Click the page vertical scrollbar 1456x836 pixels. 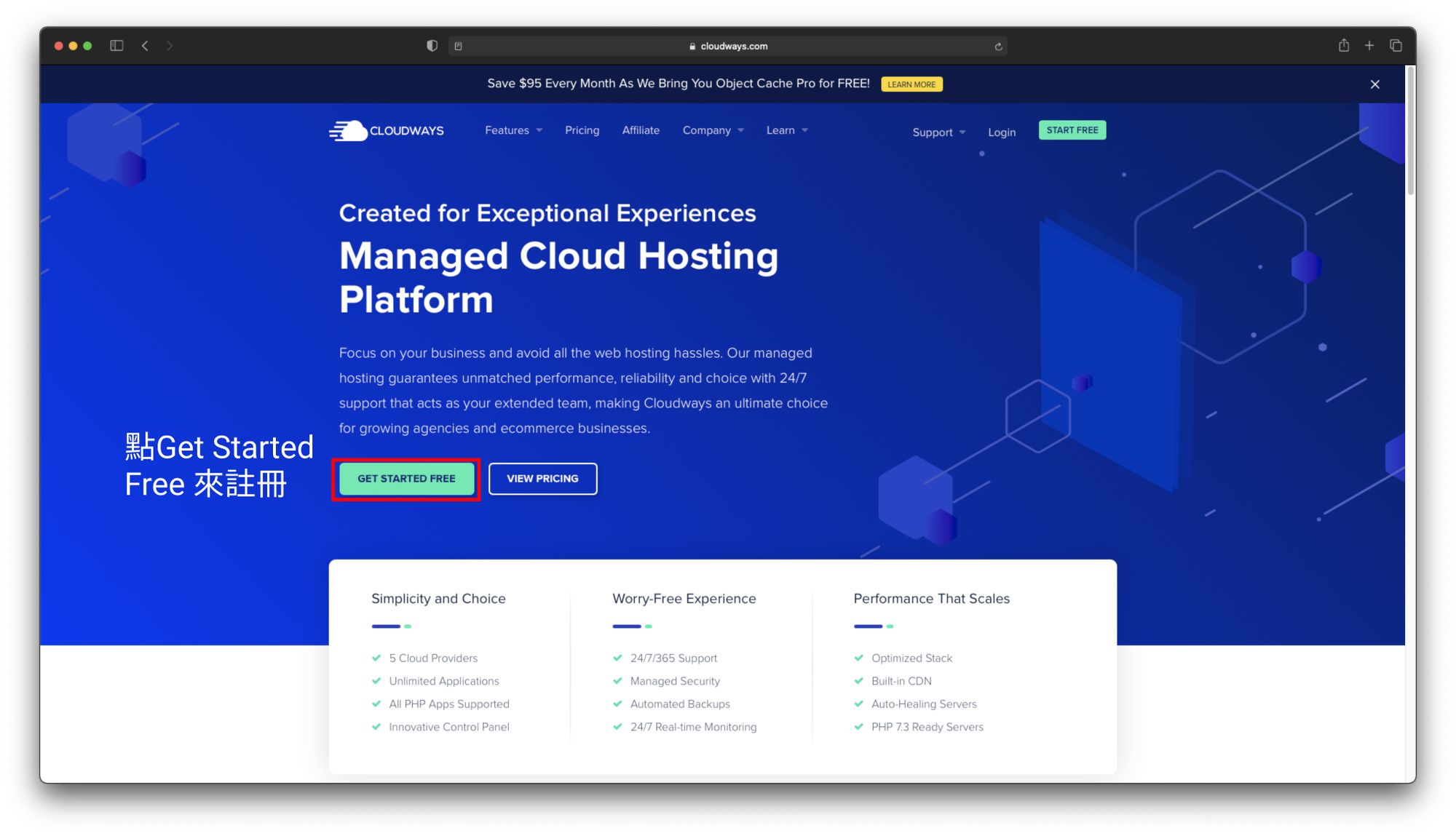[x=1410, y=131]
